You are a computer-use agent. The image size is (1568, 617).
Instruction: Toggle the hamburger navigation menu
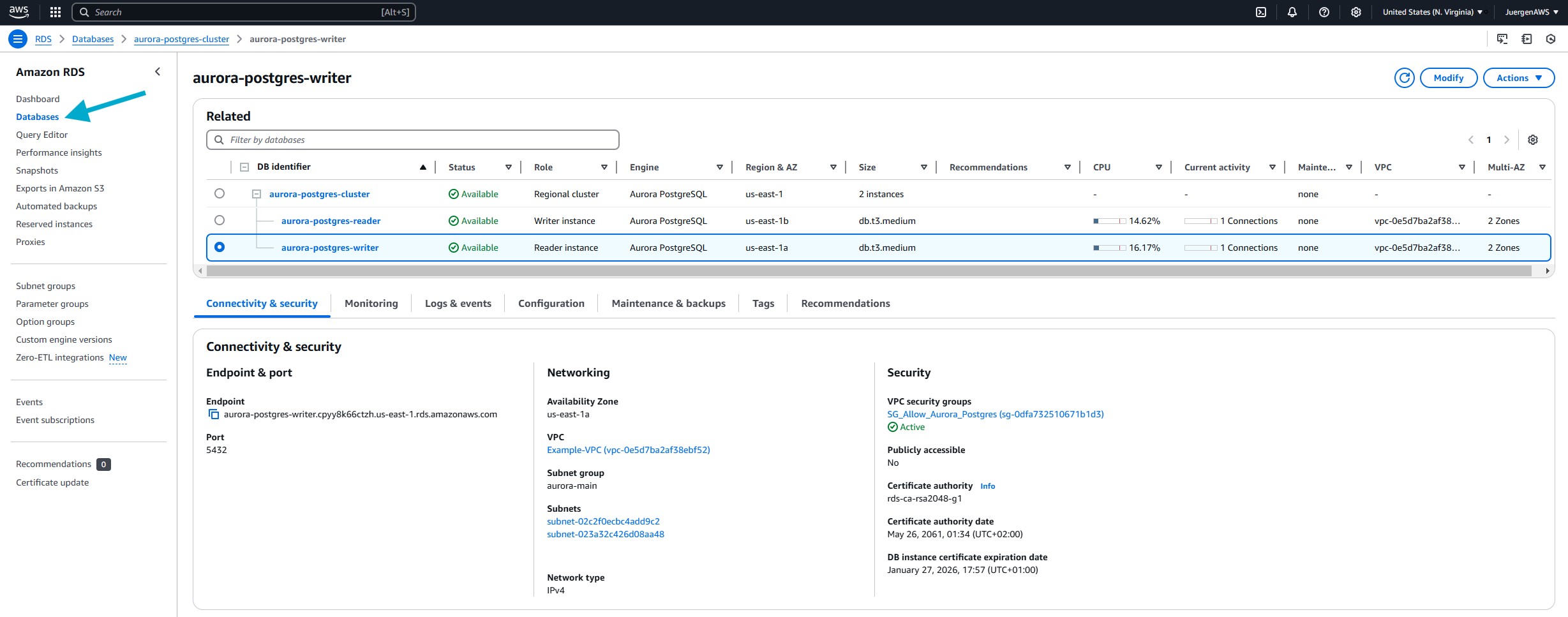18,39
